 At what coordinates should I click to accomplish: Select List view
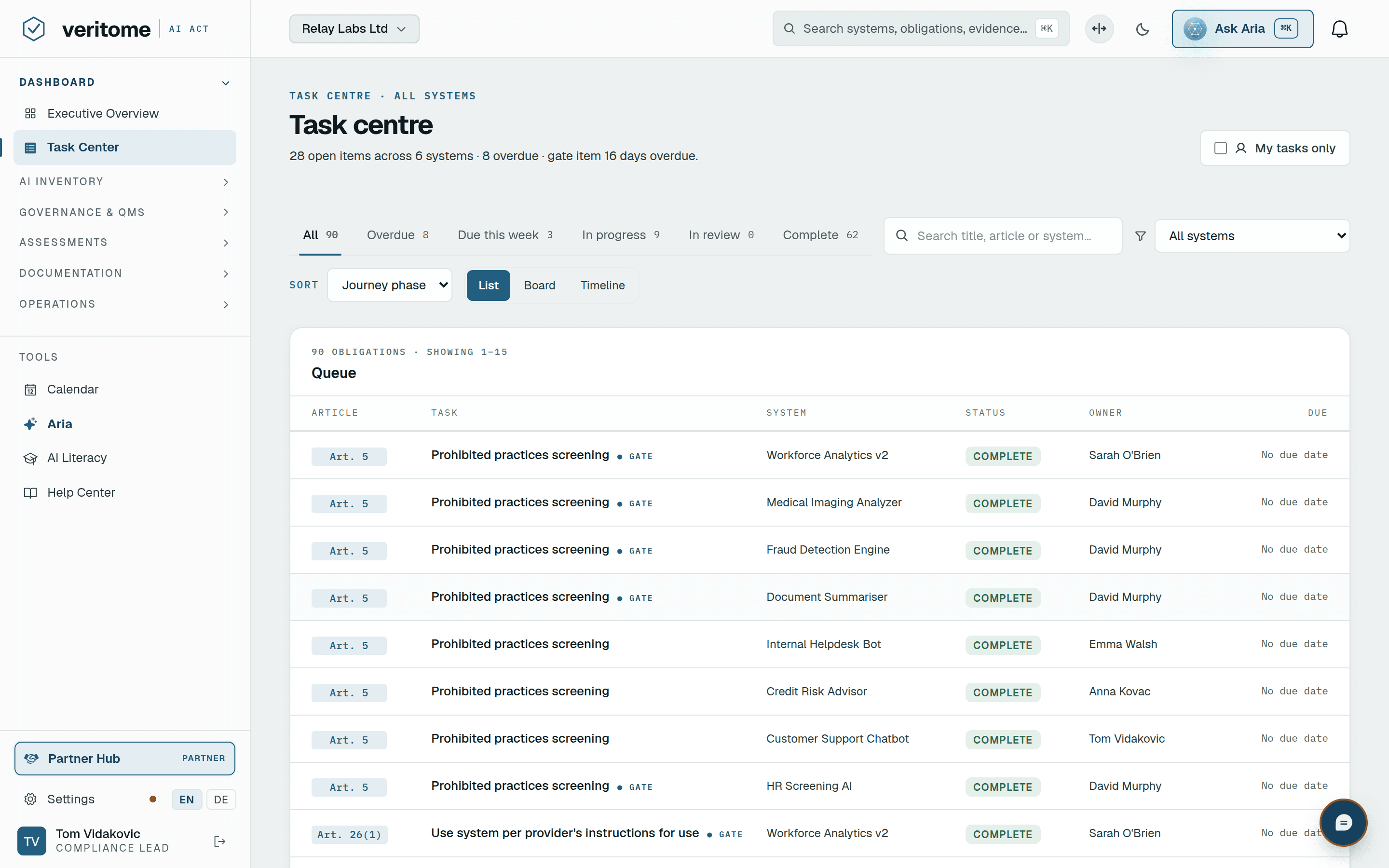coord(488,285)
